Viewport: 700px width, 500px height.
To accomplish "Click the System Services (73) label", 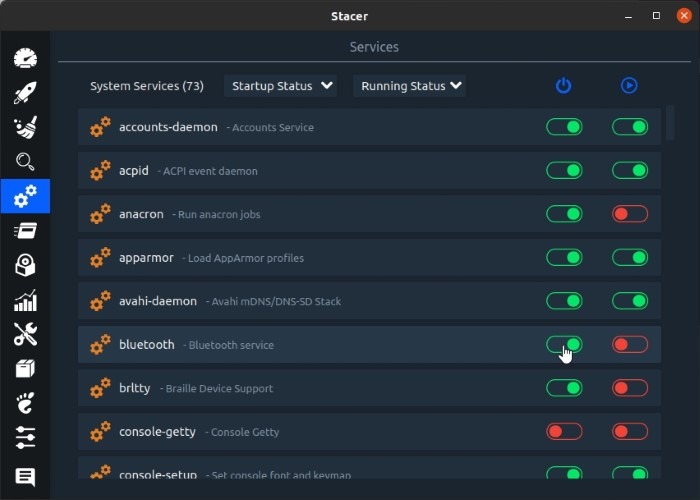I will (x=147, y=86).
